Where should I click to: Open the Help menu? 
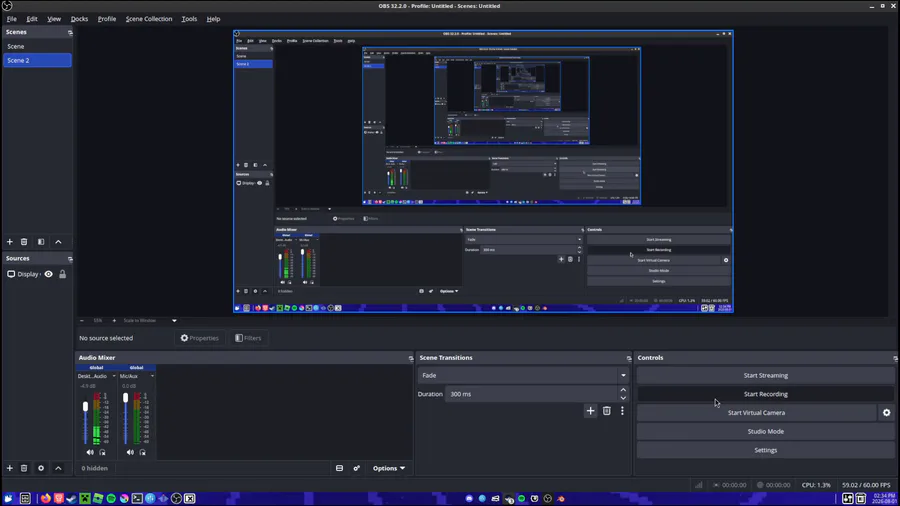(213, 19)
